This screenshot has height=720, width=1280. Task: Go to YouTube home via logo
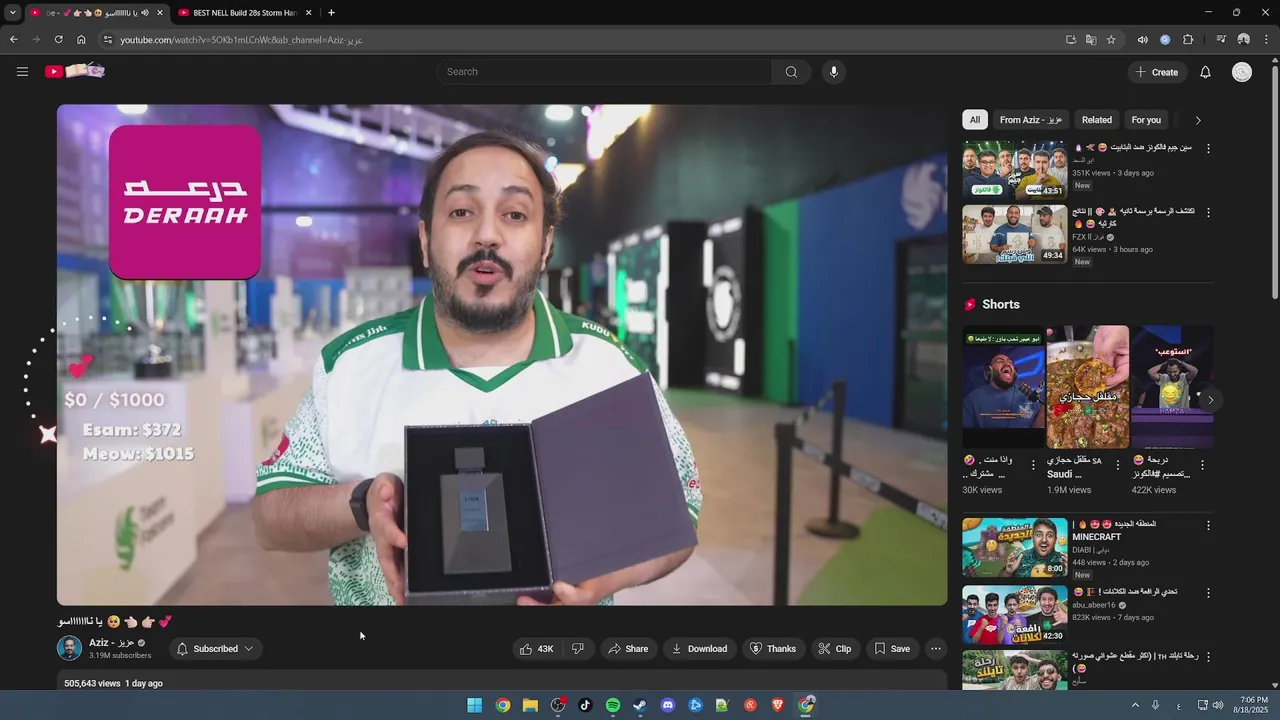75,71
